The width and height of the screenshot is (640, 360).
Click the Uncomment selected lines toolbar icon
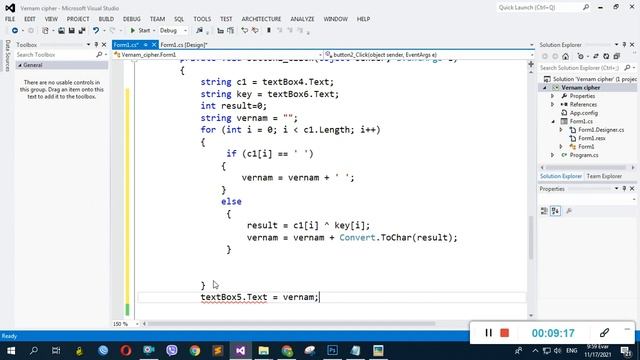pos(231,31)
